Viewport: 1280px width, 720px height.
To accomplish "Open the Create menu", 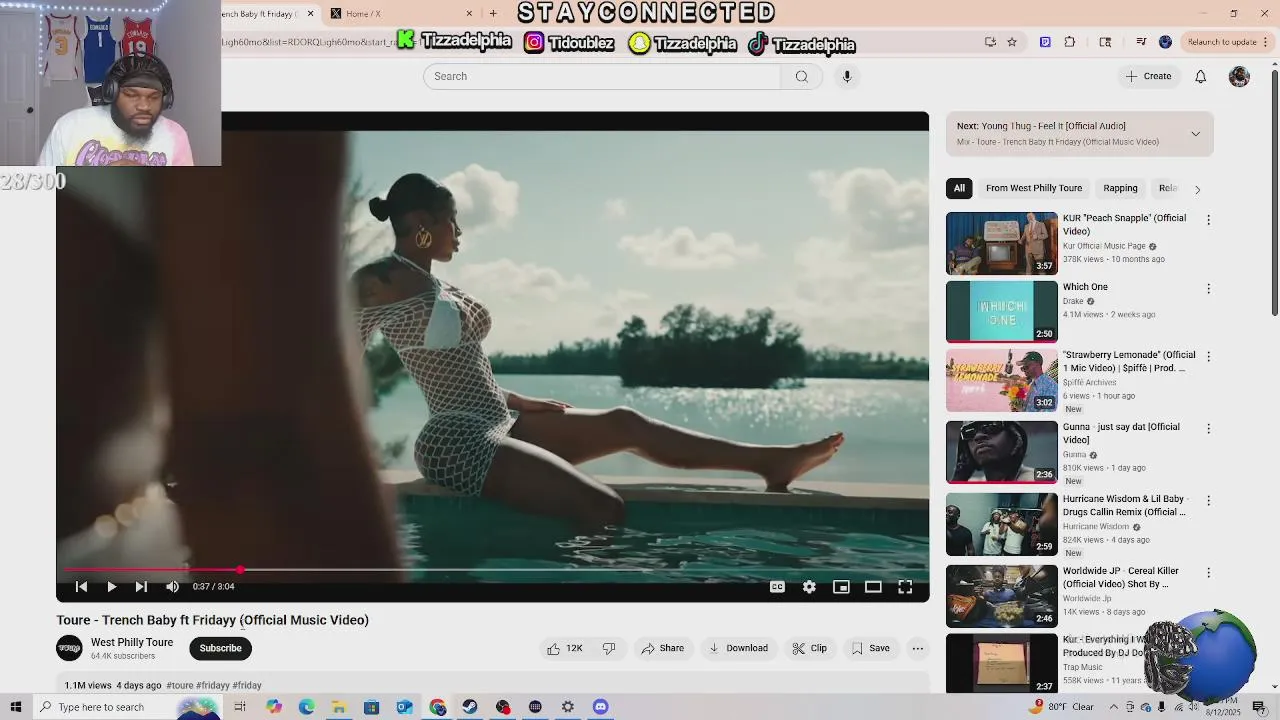I will click(1148, 76).
